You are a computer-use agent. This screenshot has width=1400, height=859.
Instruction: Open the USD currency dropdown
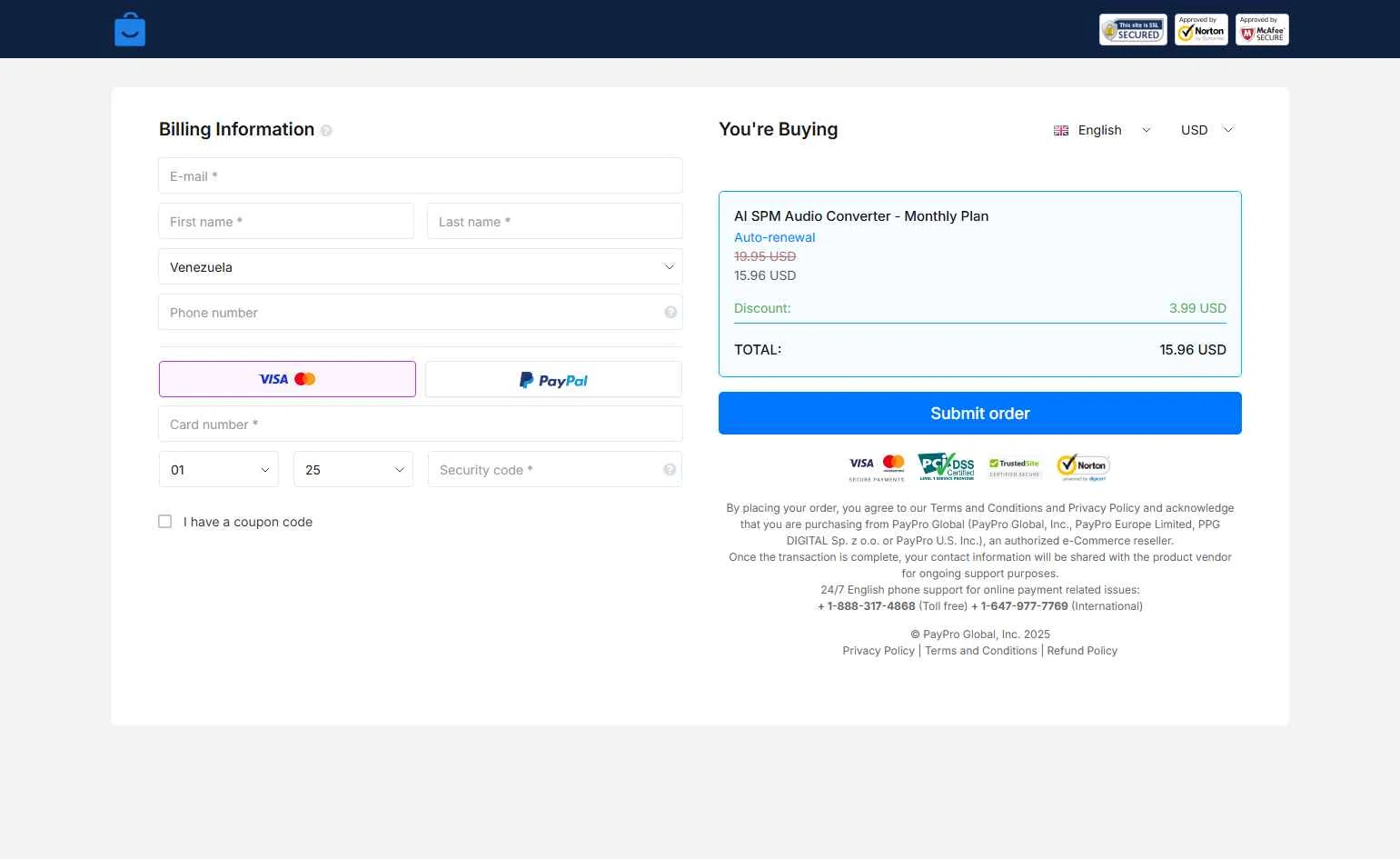point(1207,130)
